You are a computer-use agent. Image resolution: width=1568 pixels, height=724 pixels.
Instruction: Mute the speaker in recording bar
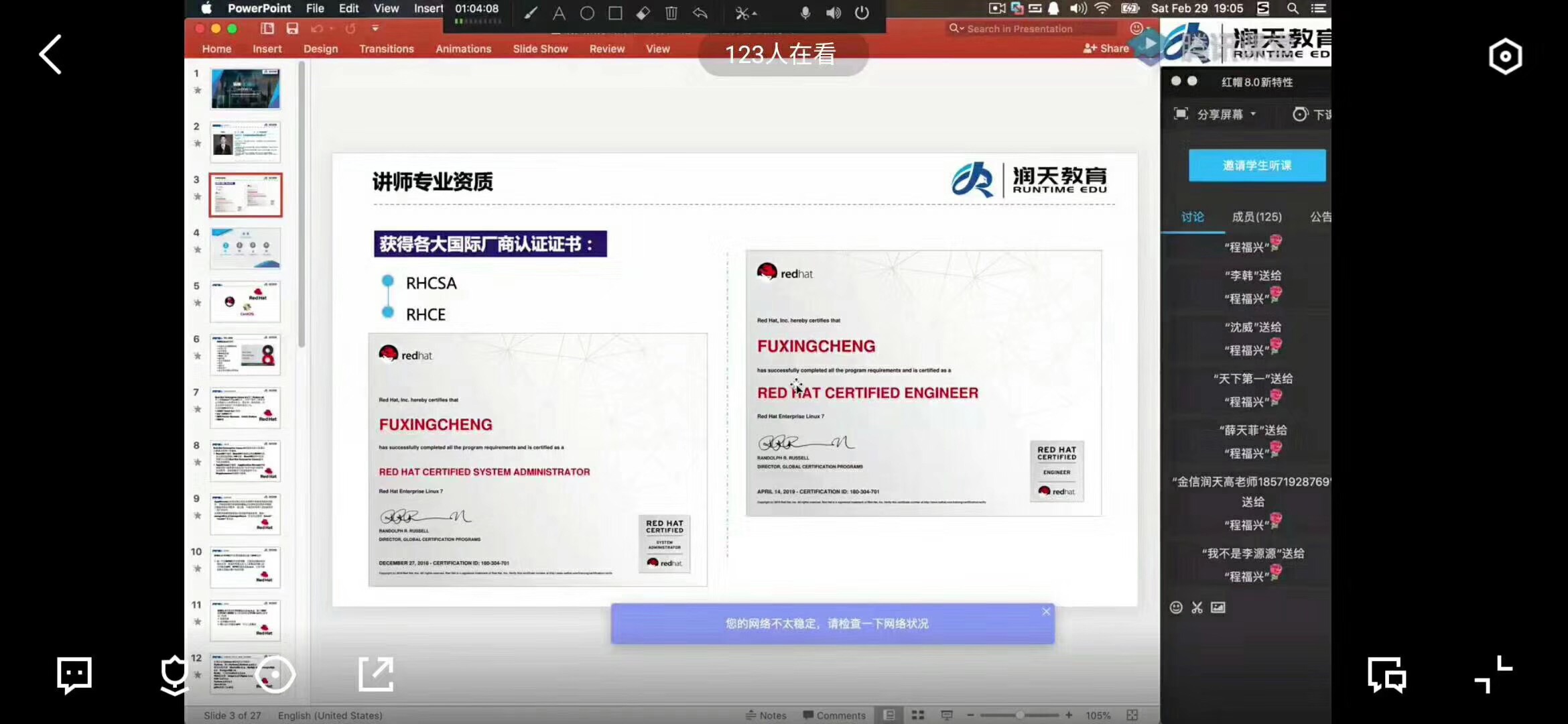point(834,13)
